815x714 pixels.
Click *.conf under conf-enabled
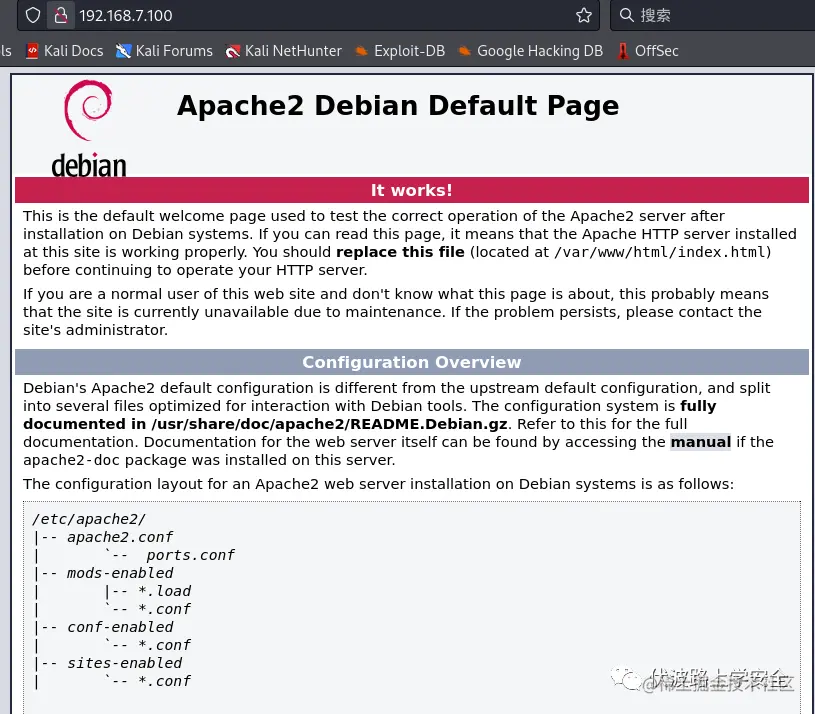point(165,645)
